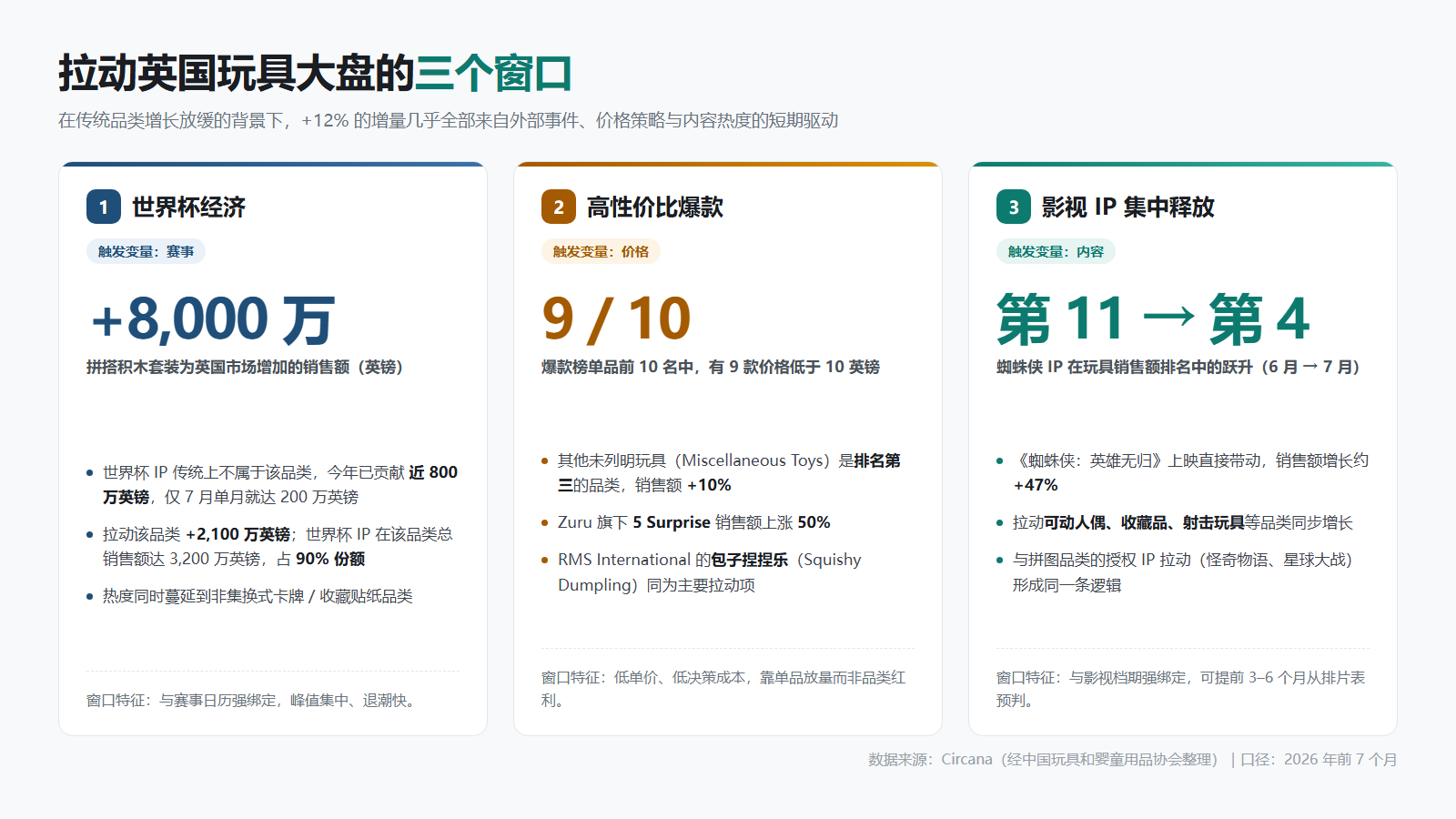This screenshot has height=819, width=1456.
Task: Click the slide title 拉动英国玩具大盘的三个窗口
Action: 315,74
